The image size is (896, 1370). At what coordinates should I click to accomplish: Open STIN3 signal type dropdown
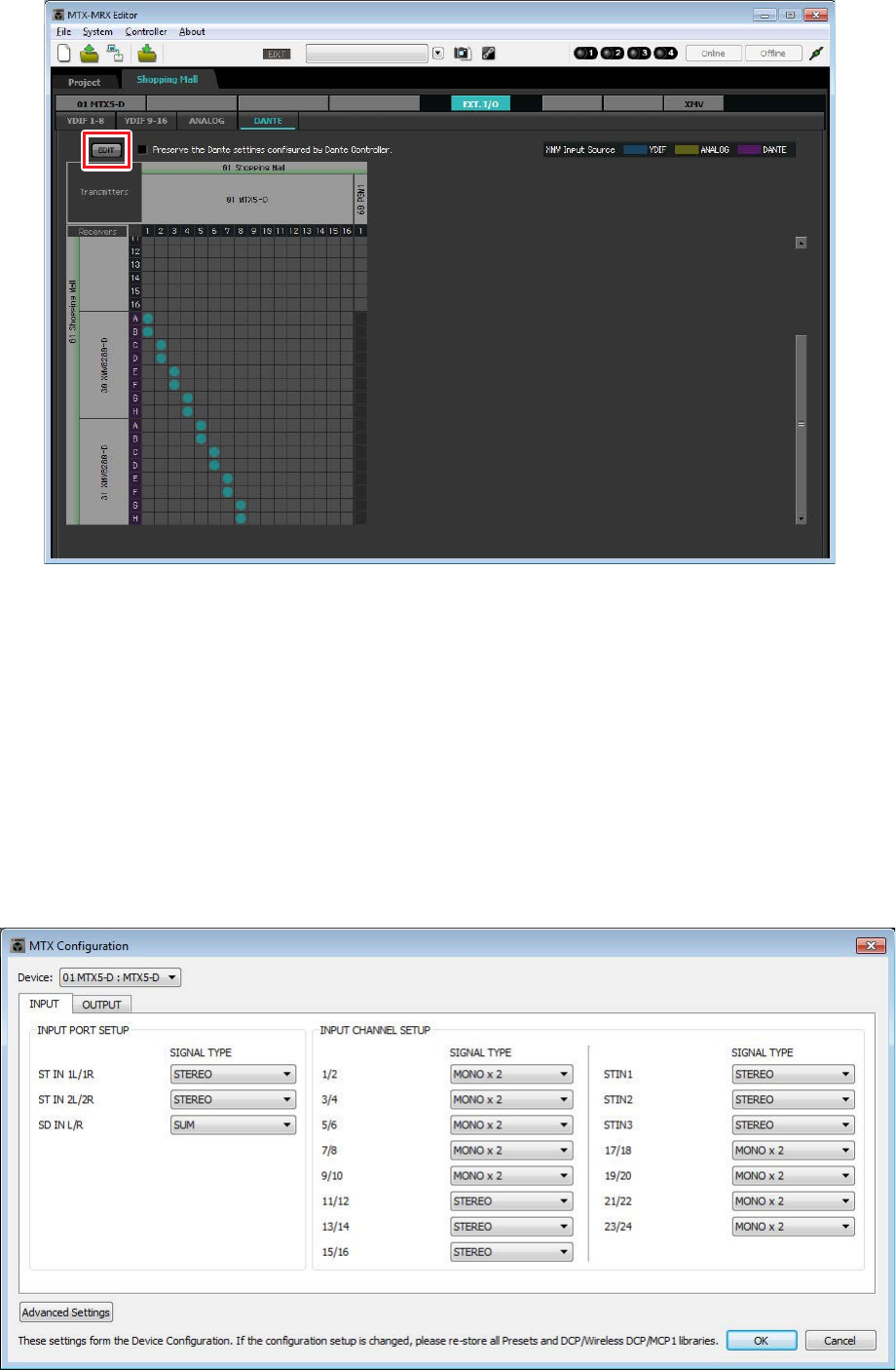tap(794, 1124)
